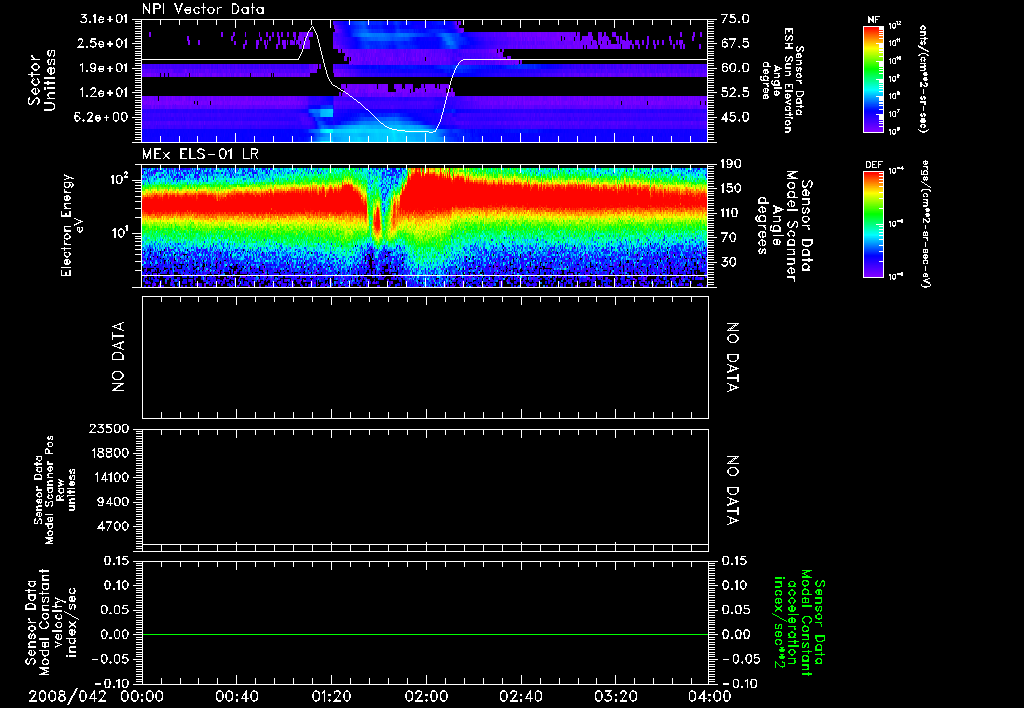Screen dimensions: 1024x708
Task: Select the 00:00 time axis label
Action: (x=141, y=696)
